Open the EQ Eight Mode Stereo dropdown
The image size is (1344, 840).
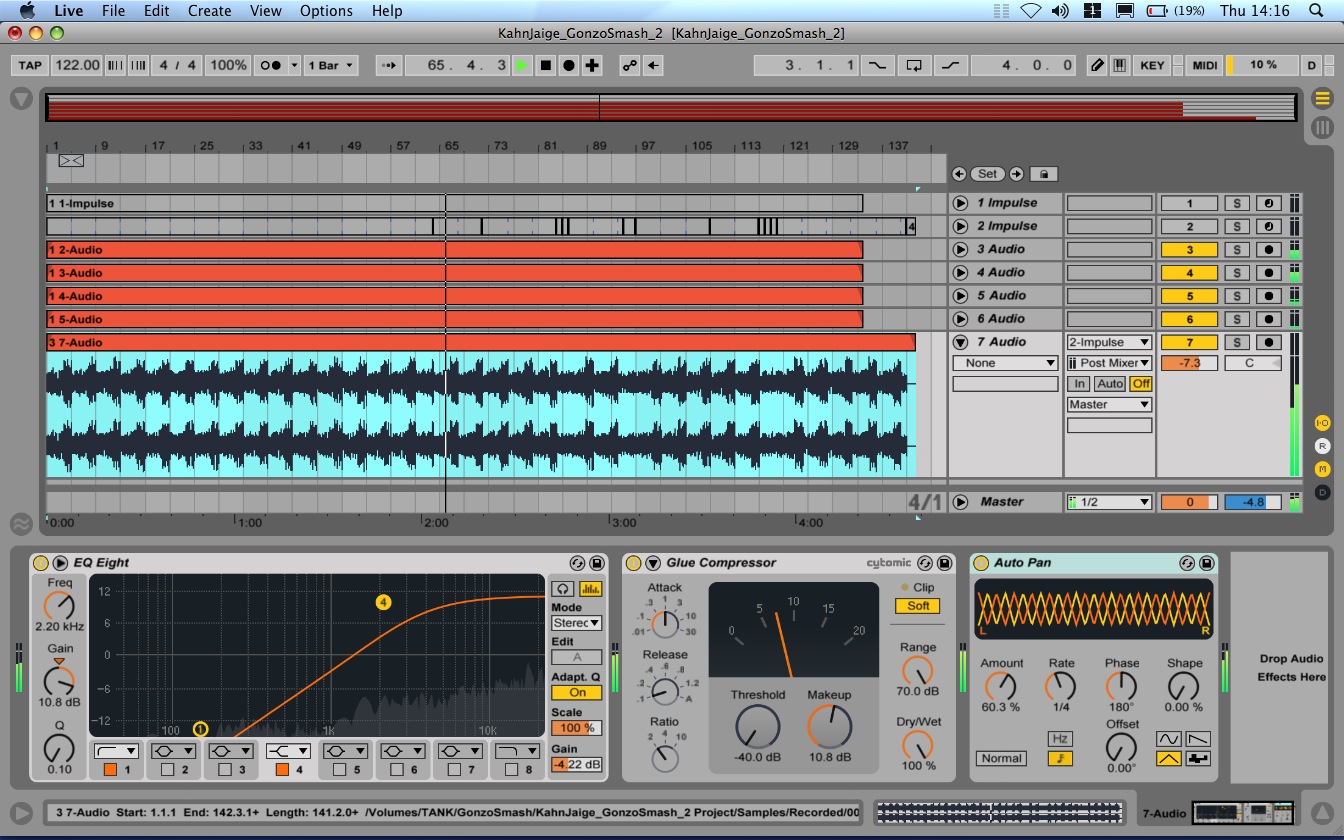coord(577,623)
